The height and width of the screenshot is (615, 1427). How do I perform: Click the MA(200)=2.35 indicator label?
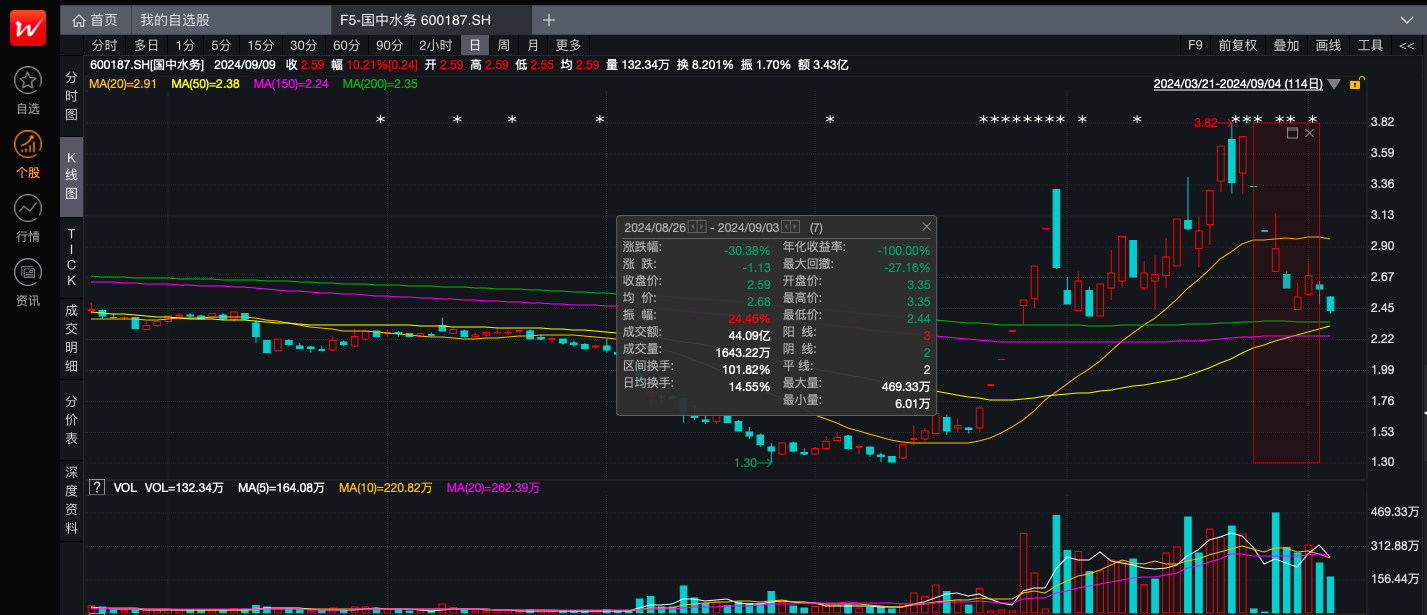[x=379, y=84]
